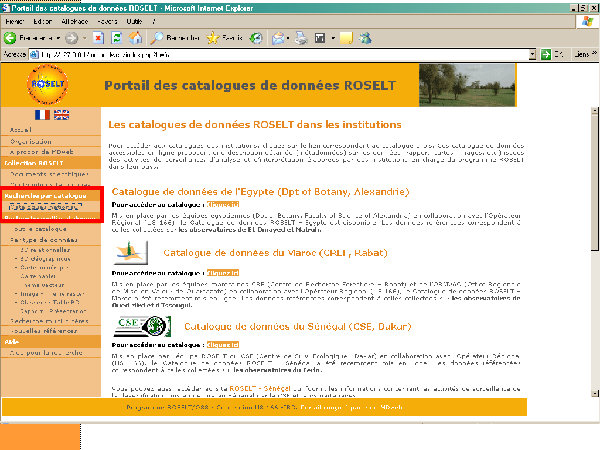Click the Stop page loading icon
Screen dimensions: 600x450
coord(98,38)
